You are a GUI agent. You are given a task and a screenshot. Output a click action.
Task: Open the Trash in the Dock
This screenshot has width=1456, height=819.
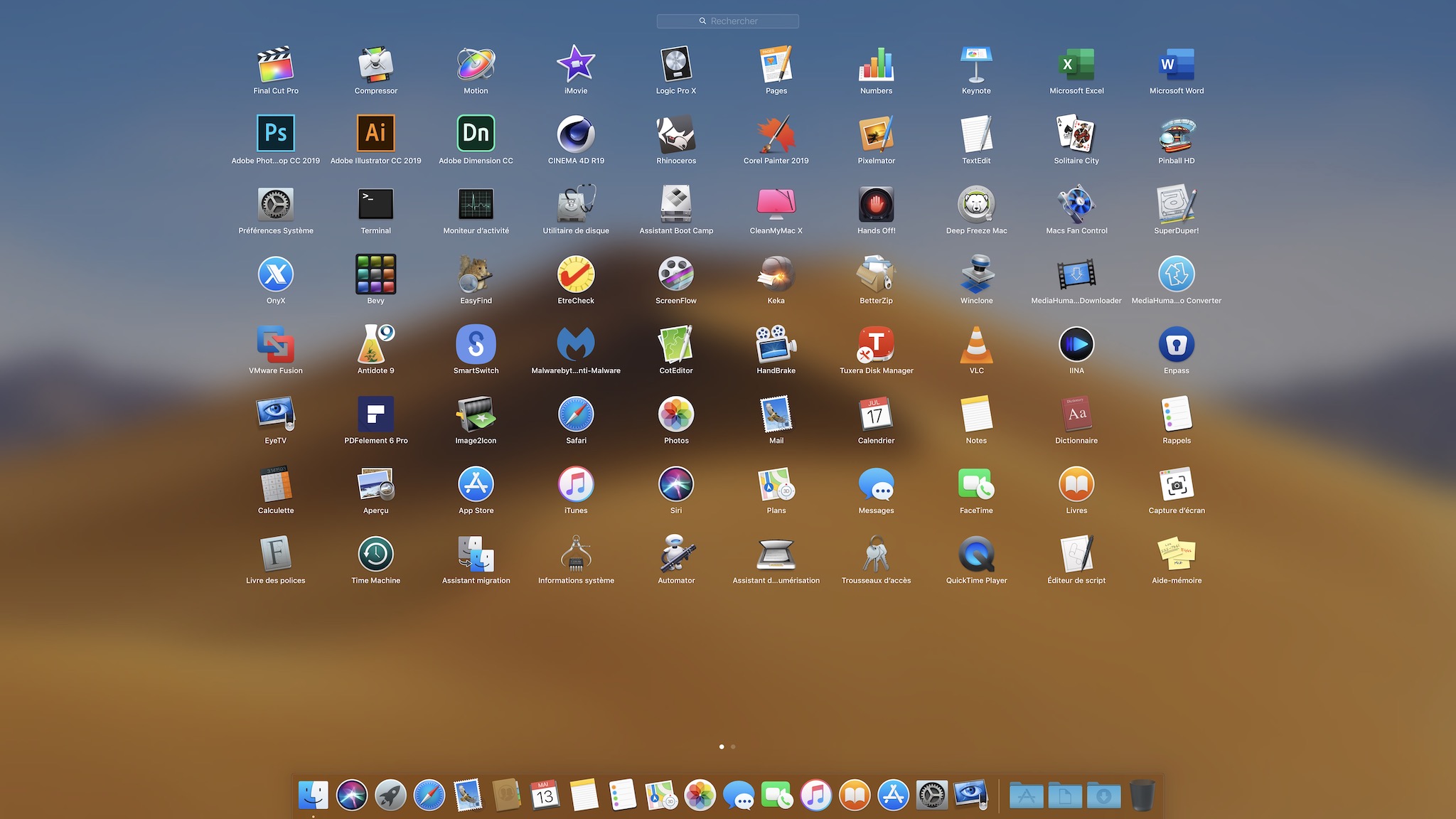(1142, 795)
